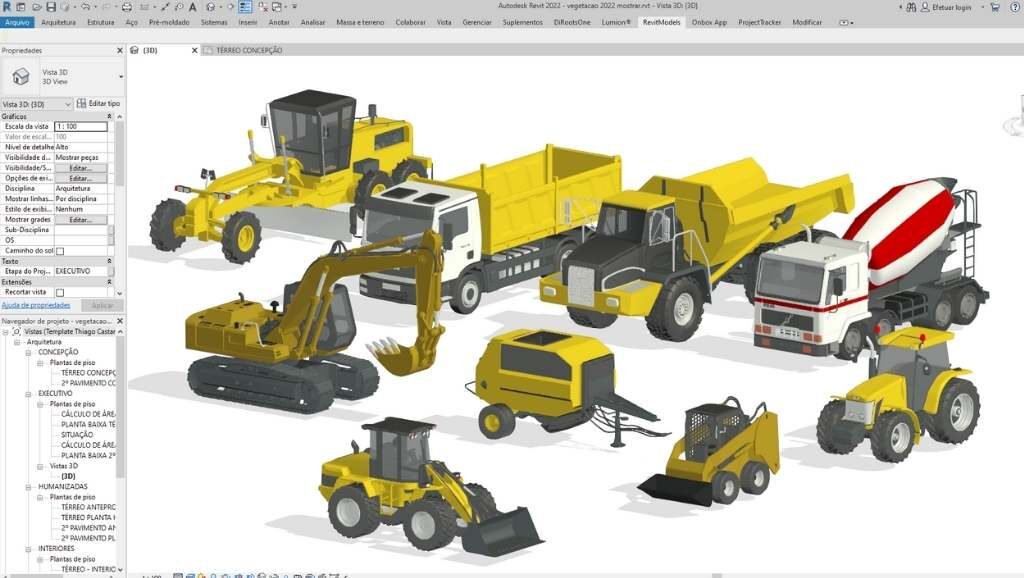
Task: Click the Editar tipo icon in Properties
Action: [81, 104]
